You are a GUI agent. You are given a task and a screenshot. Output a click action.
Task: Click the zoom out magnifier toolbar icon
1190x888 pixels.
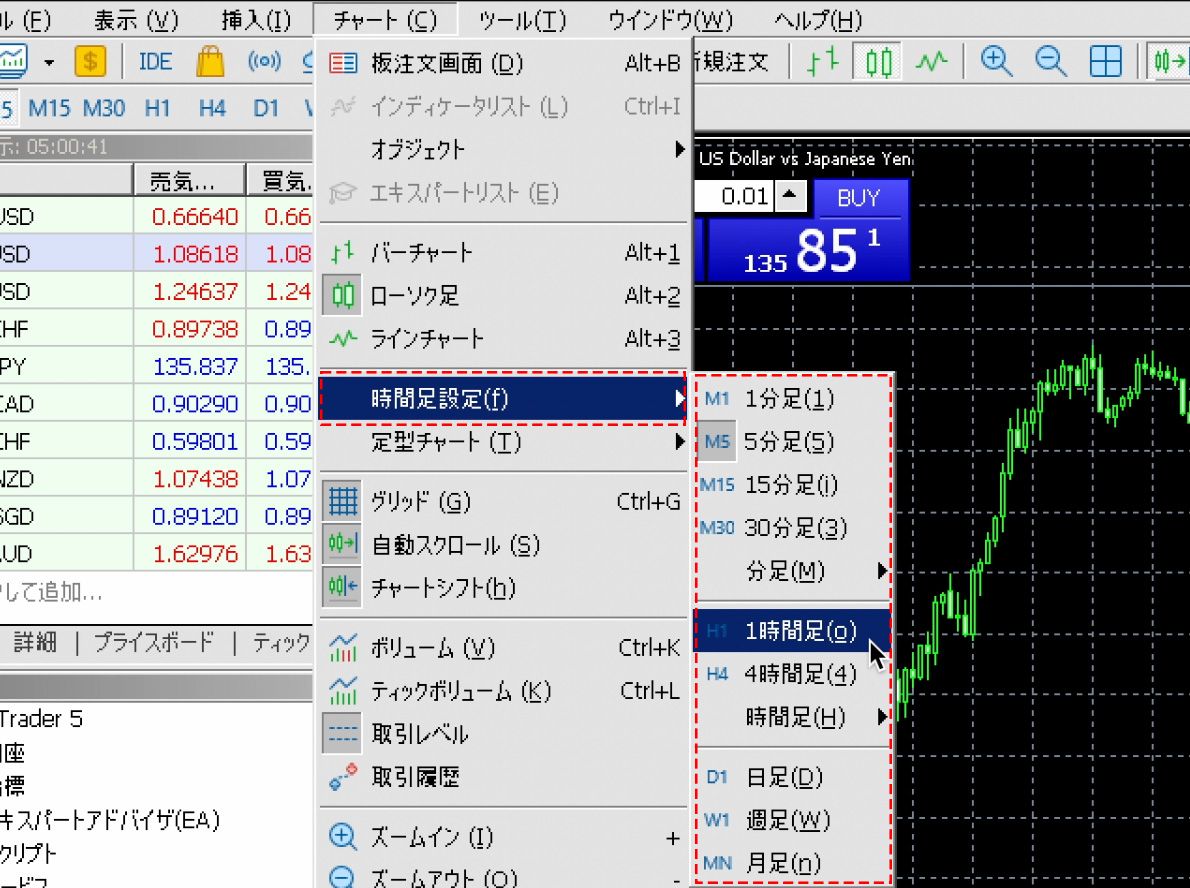1050,62
